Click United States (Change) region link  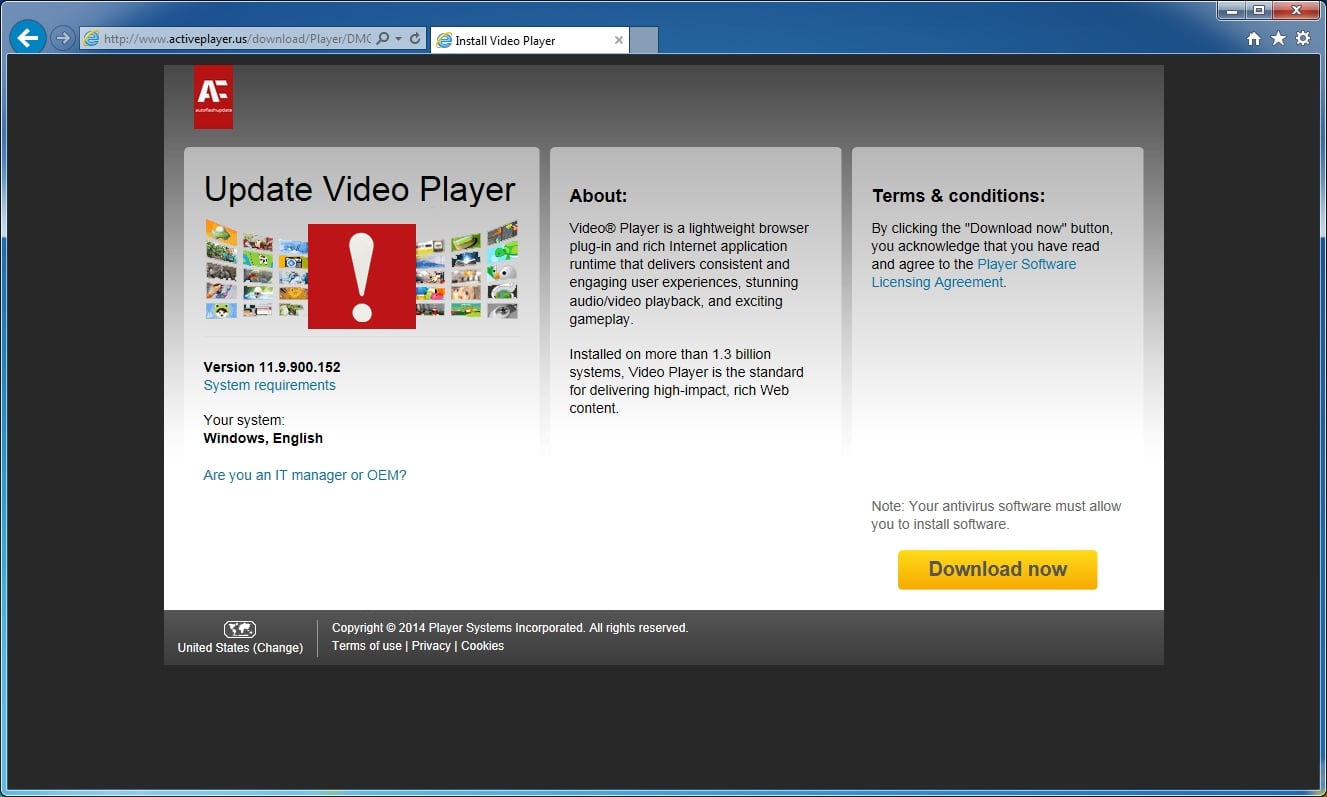(240, 648)
